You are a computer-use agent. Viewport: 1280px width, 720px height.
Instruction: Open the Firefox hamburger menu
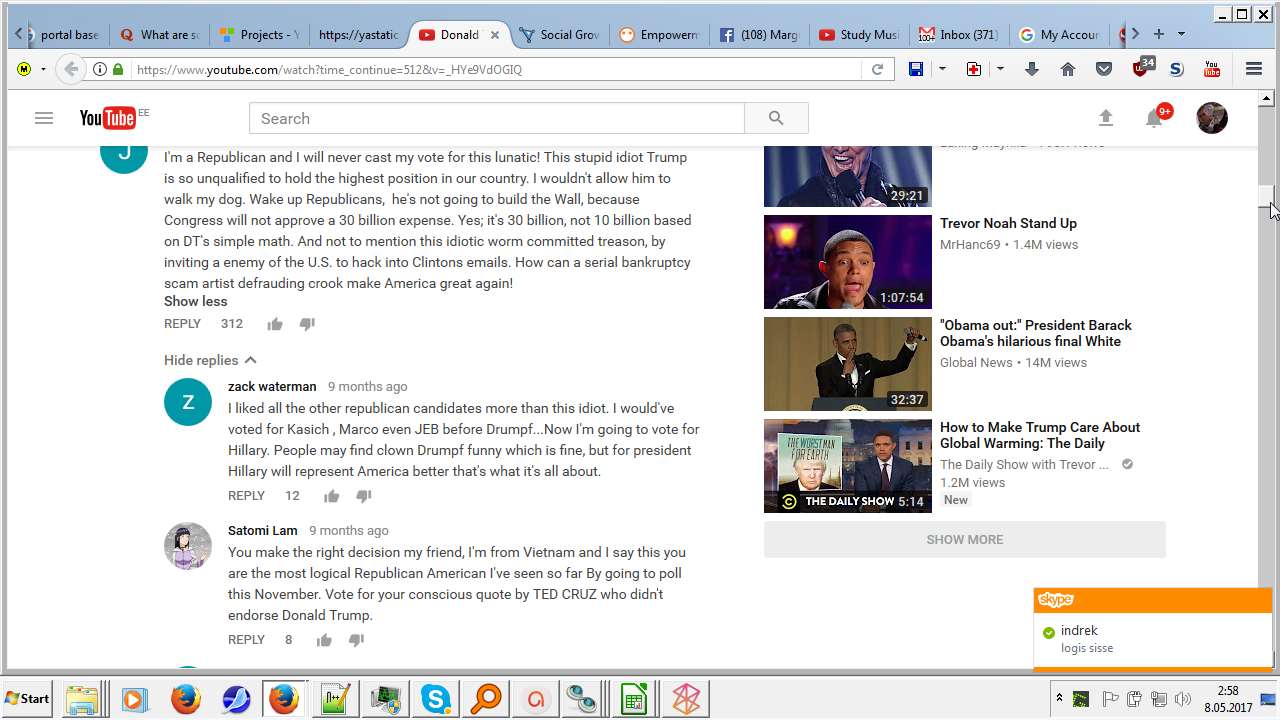click(1254, 69)
